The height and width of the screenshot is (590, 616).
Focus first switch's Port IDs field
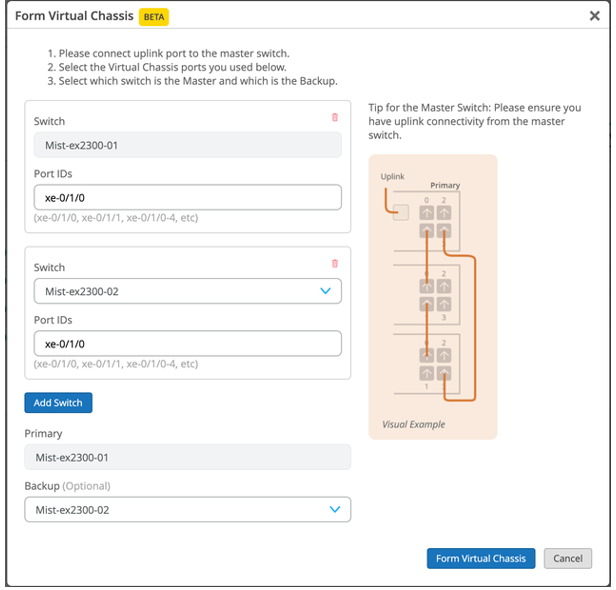(x=187, y=197)
